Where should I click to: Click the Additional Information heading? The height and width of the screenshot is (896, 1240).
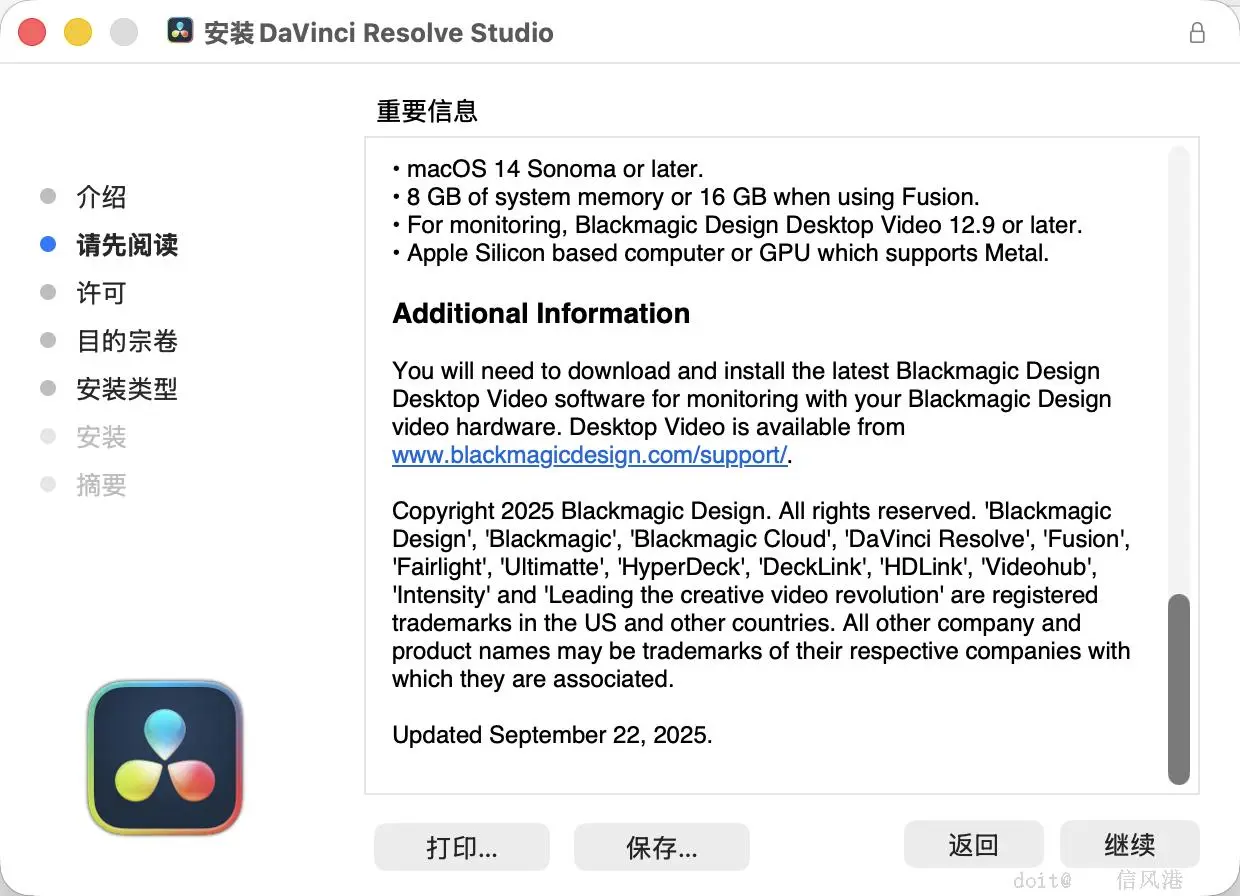pyautogui.click(x=541, y=313)
